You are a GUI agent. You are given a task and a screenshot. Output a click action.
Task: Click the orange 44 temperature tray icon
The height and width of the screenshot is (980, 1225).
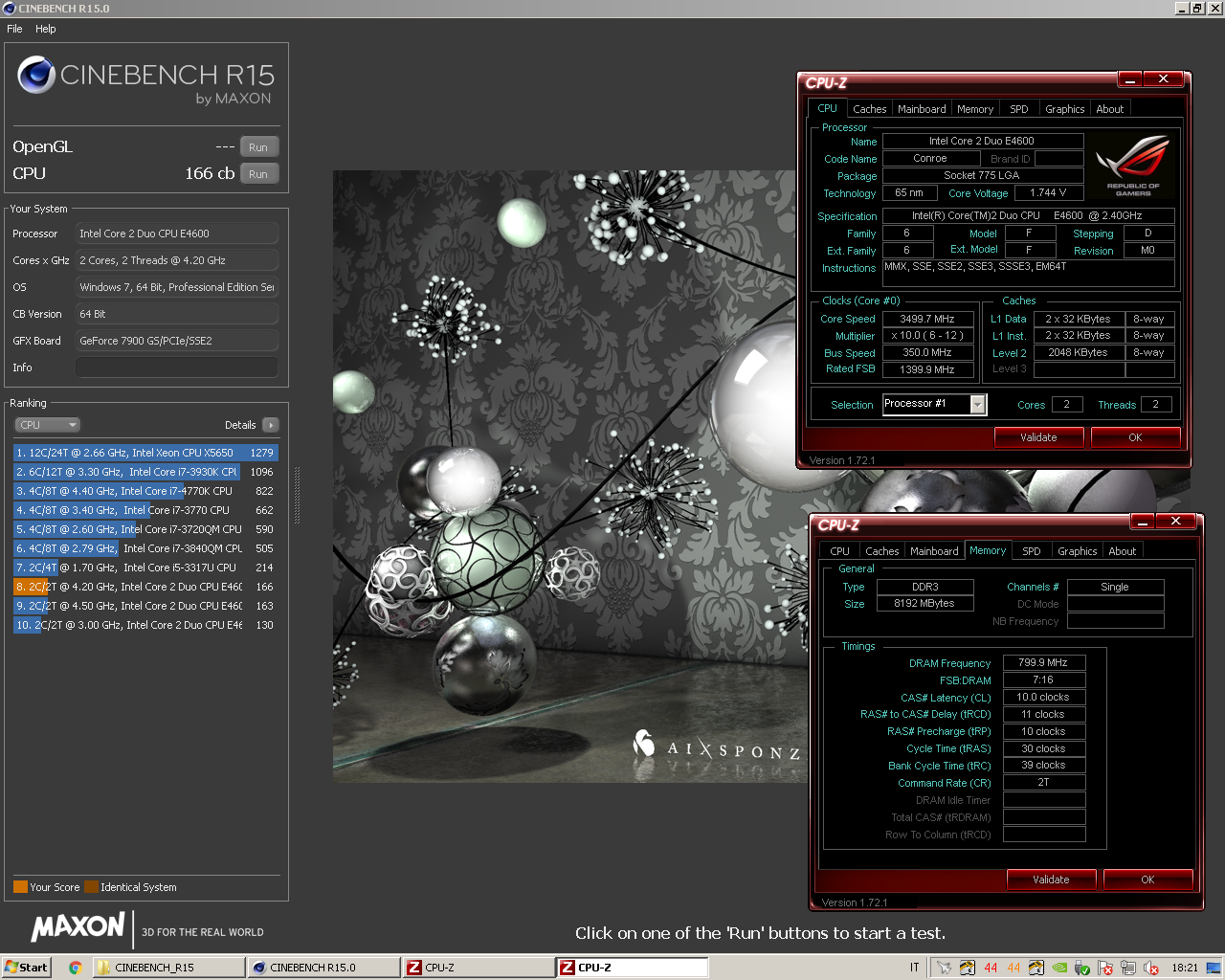tap(1013, 968)
